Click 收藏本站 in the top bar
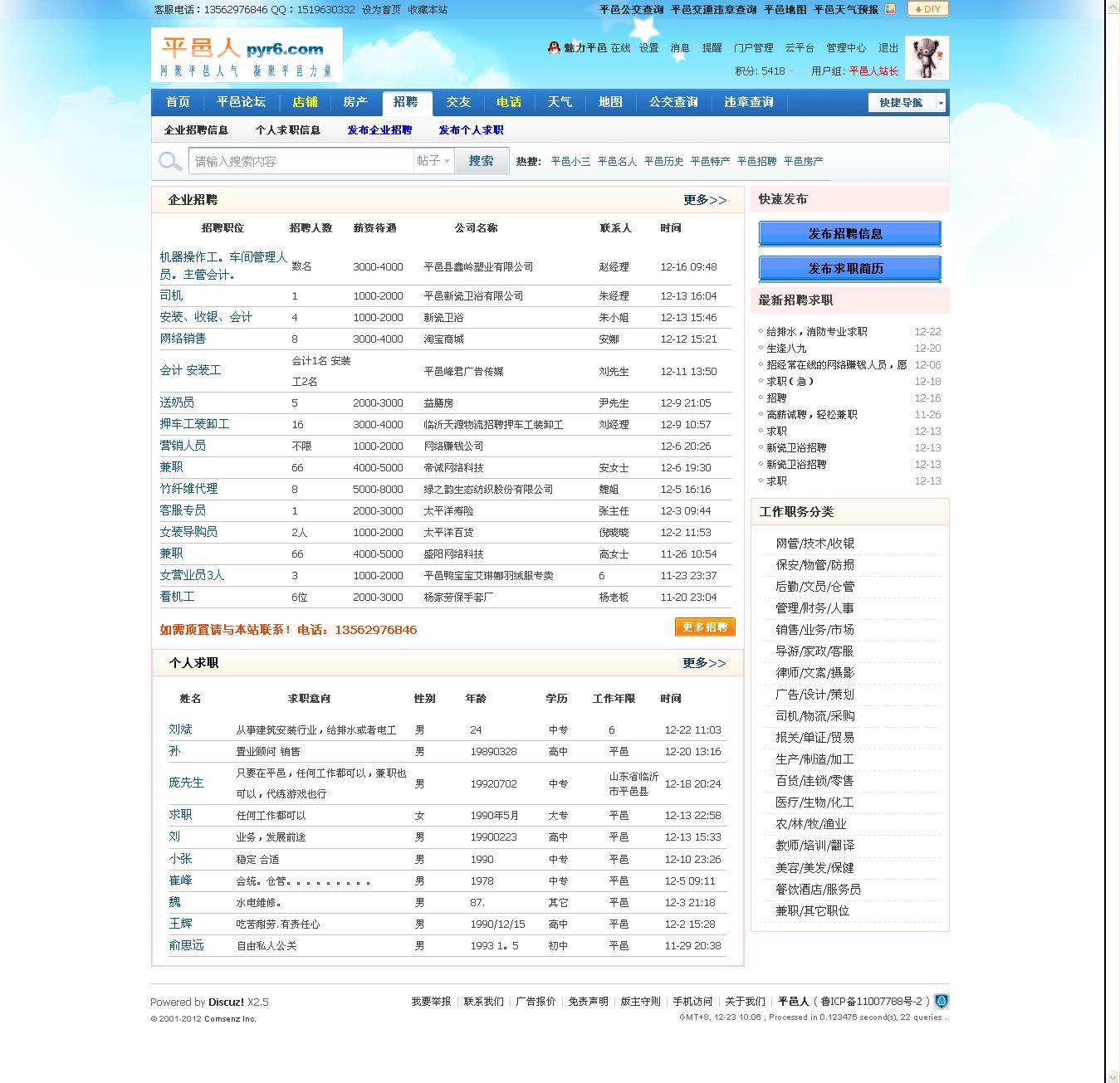The width and height of the screenshot is (1120, 1083). coord(428,10)
